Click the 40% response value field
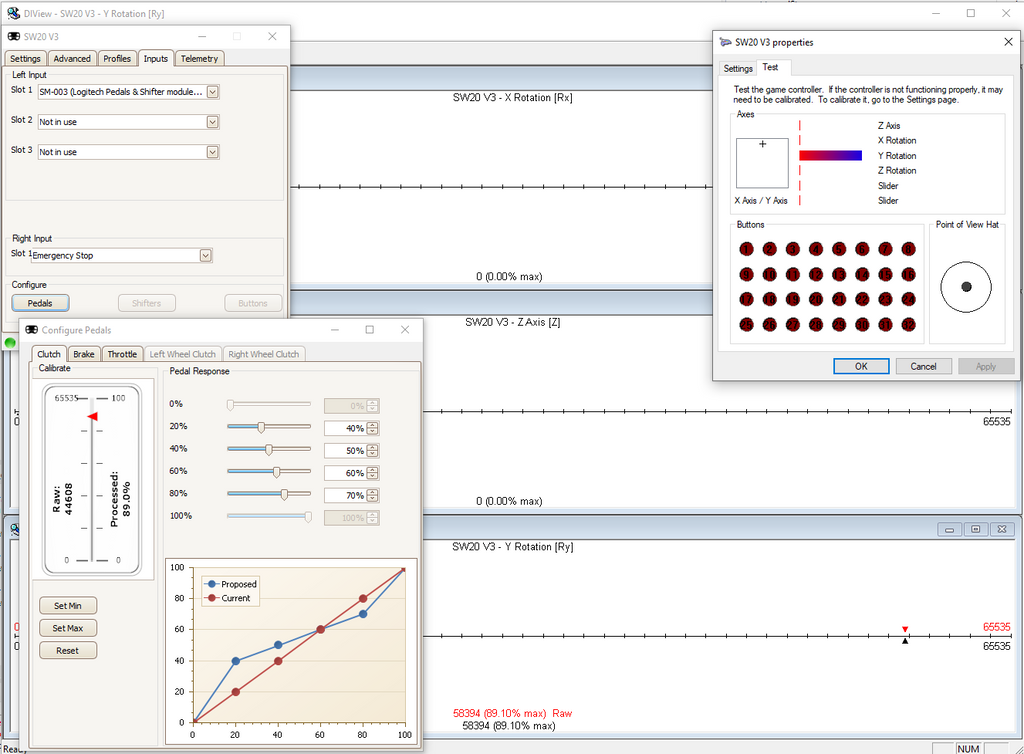Image resolution: width=1024 pixels, height=754 pixels. pos(345,449)
